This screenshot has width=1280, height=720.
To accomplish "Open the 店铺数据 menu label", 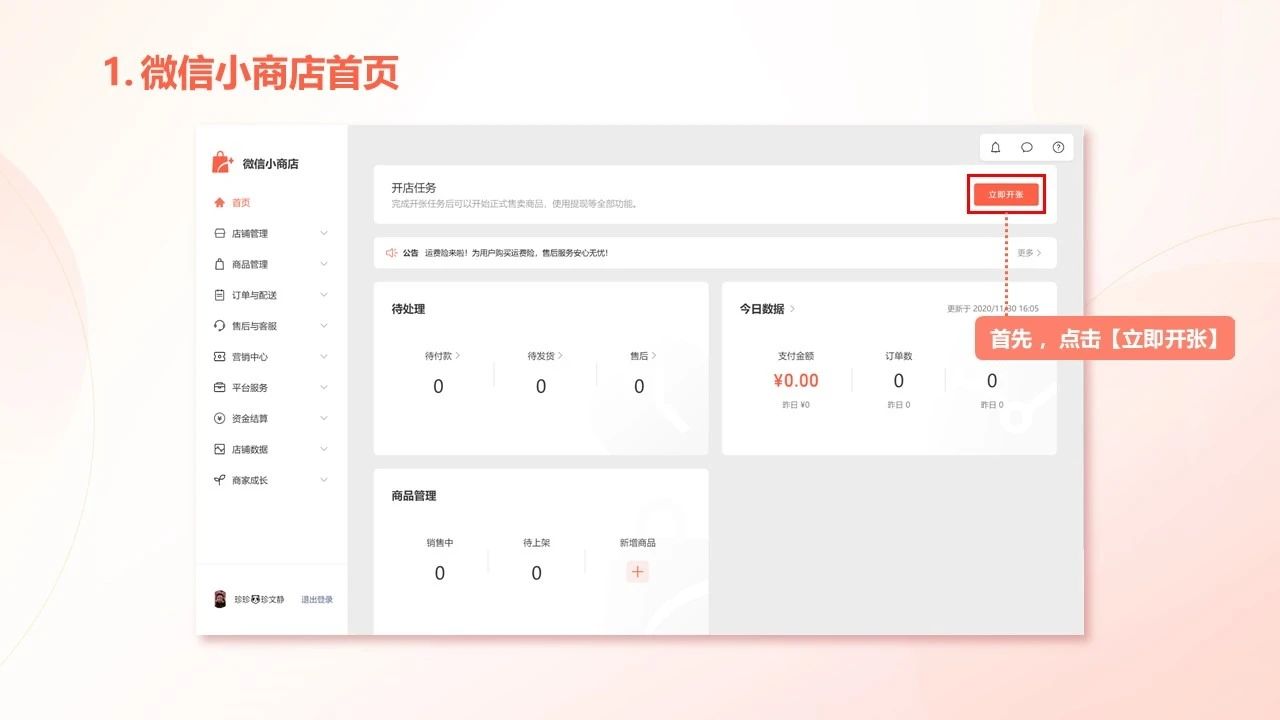I will [250, 449].
